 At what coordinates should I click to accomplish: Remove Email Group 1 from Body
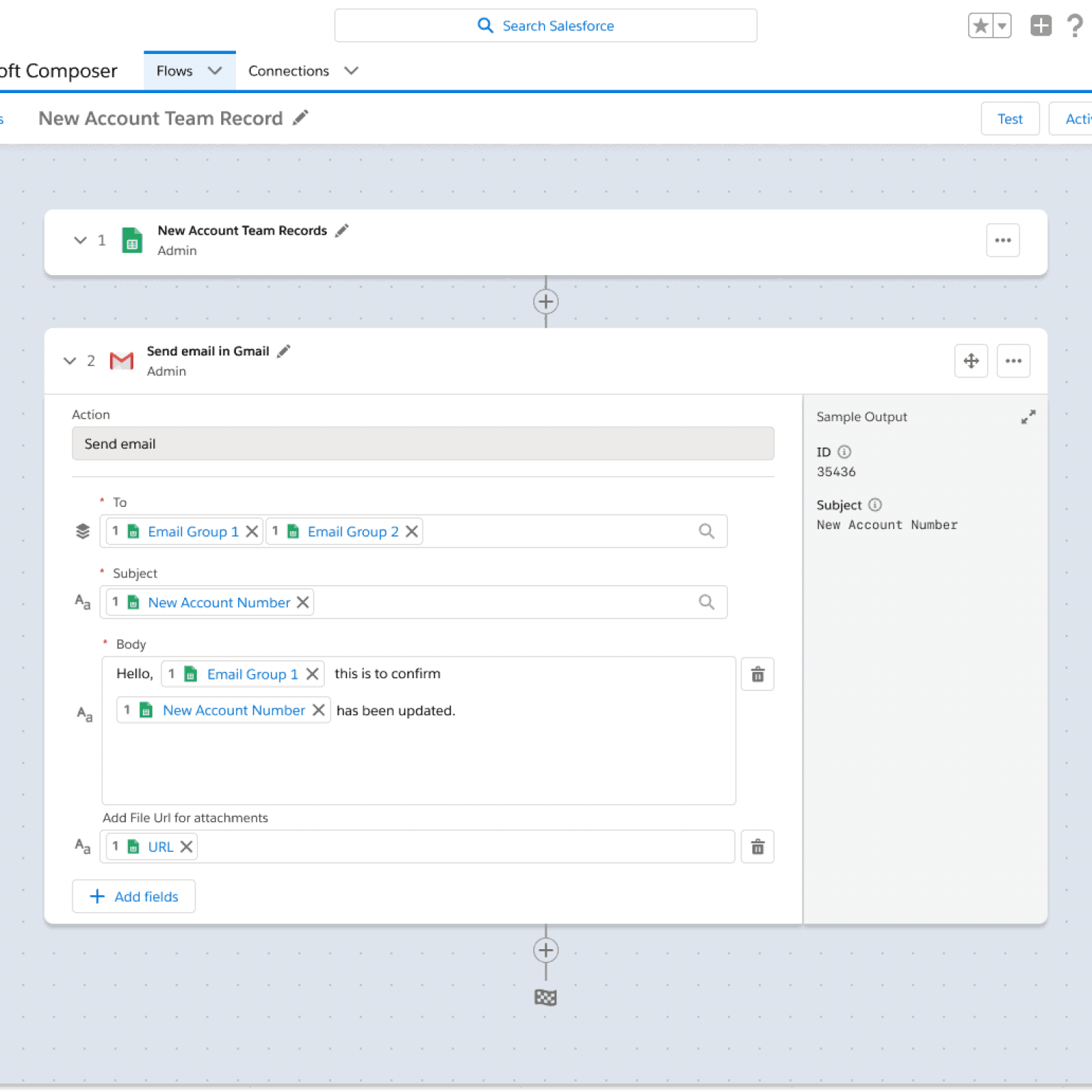coord(312,674)
